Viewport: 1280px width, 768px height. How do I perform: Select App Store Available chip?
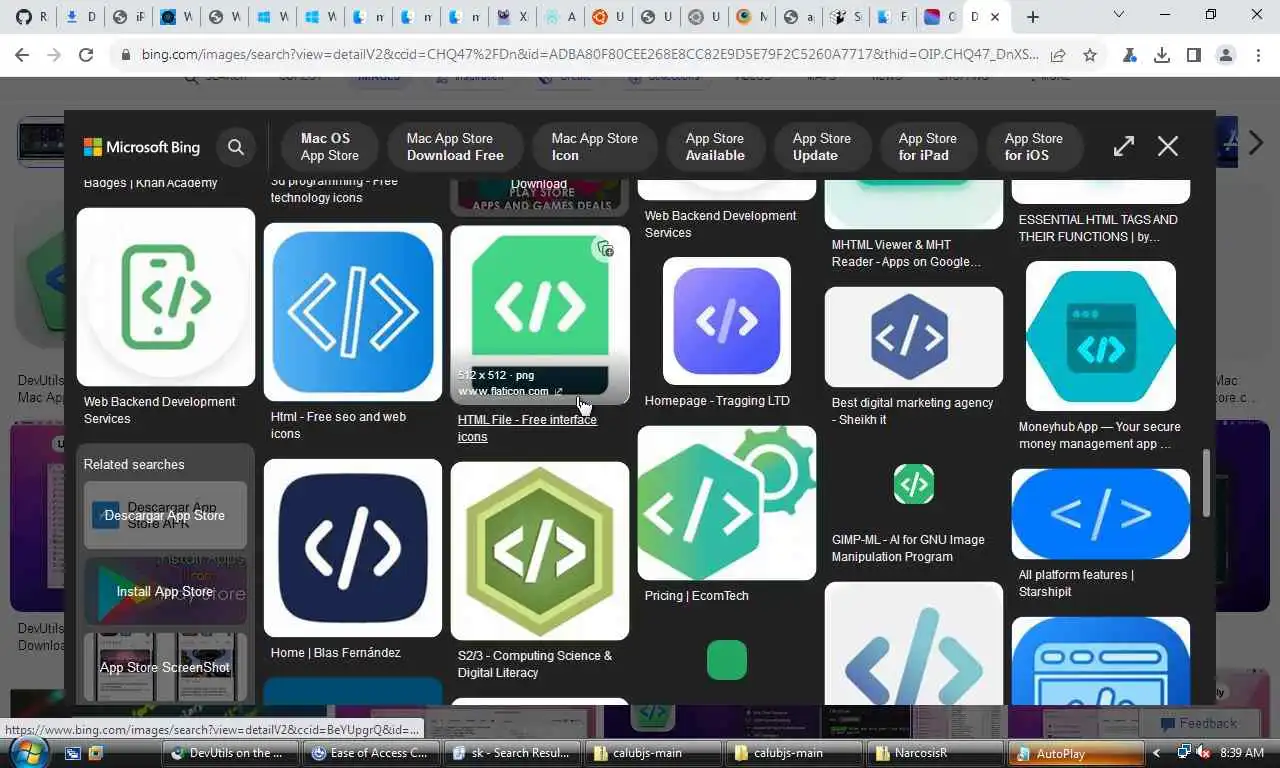tap(715, 147)
